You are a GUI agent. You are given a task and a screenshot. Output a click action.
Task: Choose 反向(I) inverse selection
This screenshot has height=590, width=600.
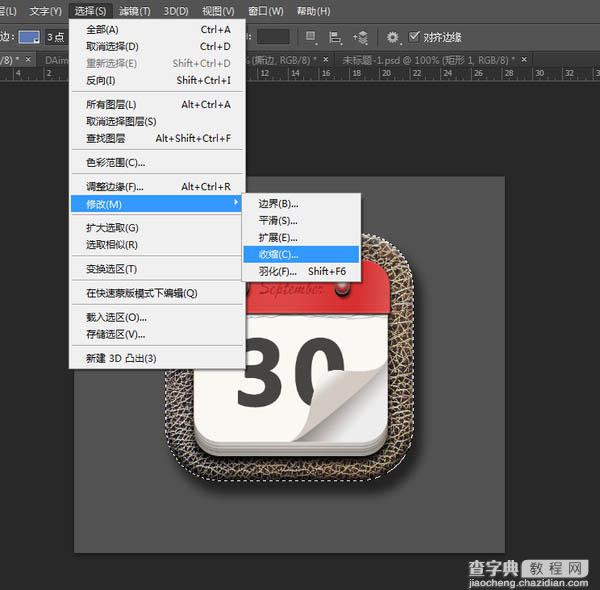tap(158, 80)
